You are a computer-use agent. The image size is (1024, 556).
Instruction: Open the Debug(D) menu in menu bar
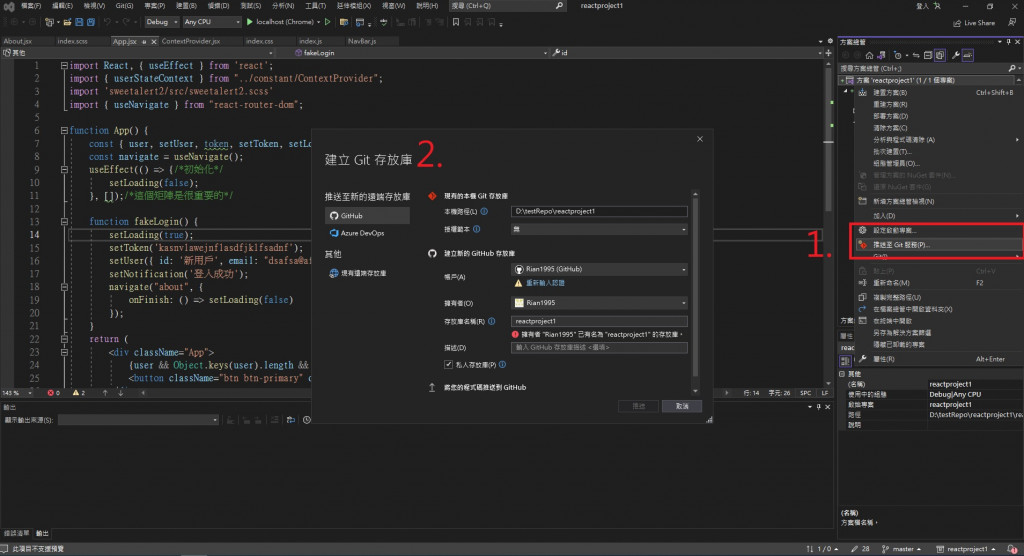218,5
